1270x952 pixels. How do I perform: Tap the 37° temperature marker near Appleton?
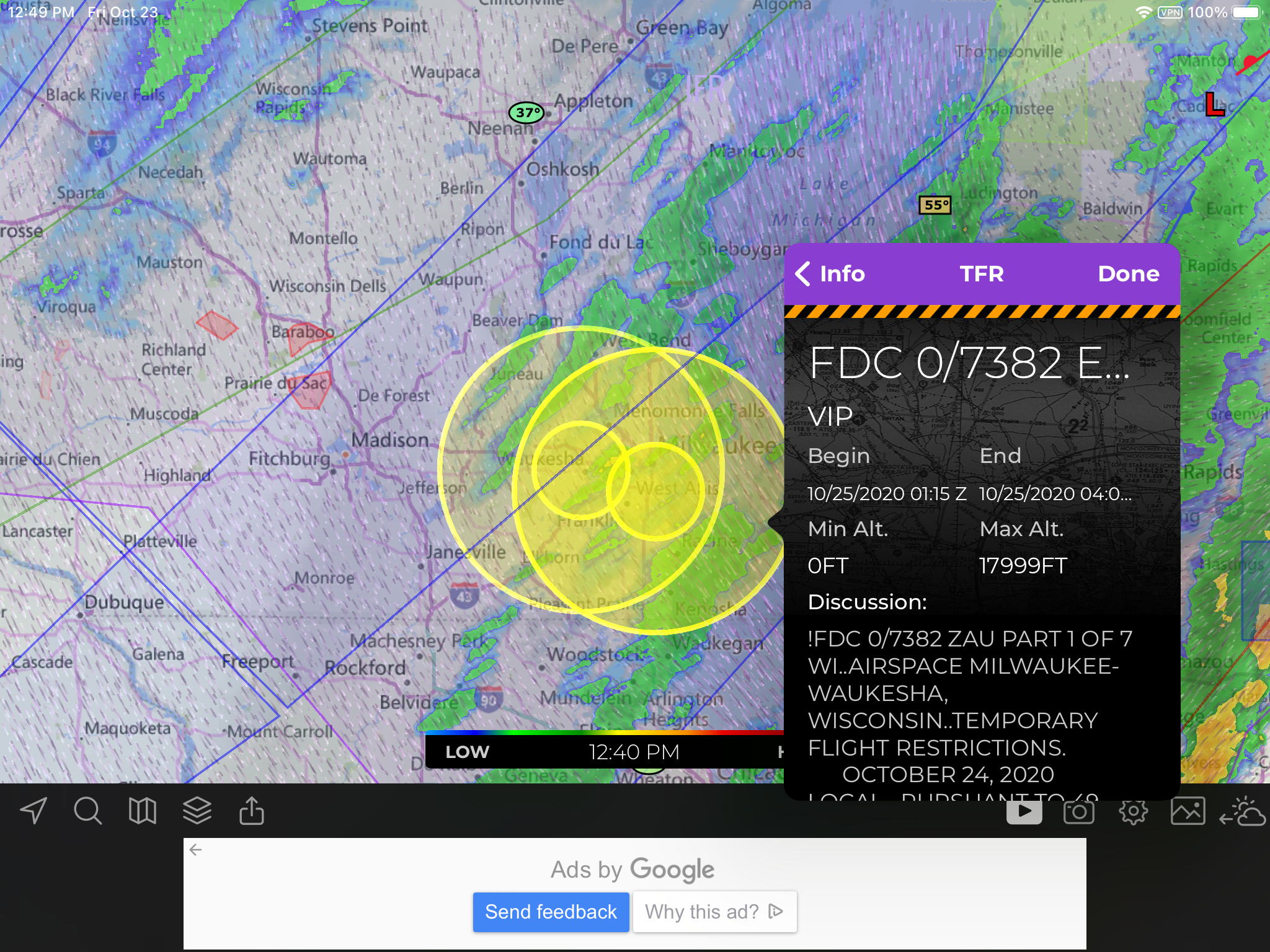click(526, 113)
